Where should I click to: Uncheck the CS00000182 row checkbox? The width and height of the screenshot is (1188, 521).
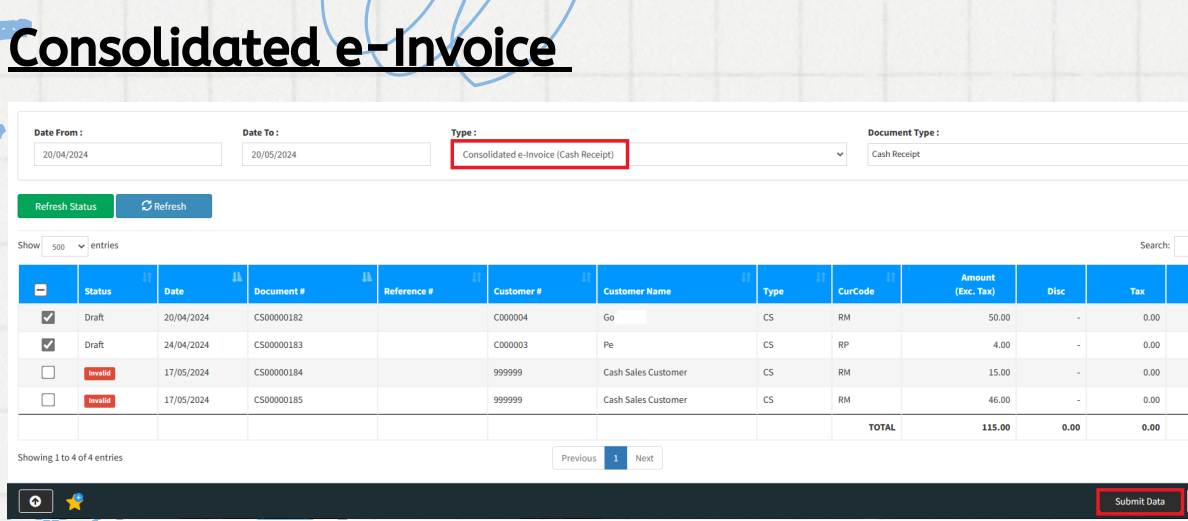(x=48, y=317)
